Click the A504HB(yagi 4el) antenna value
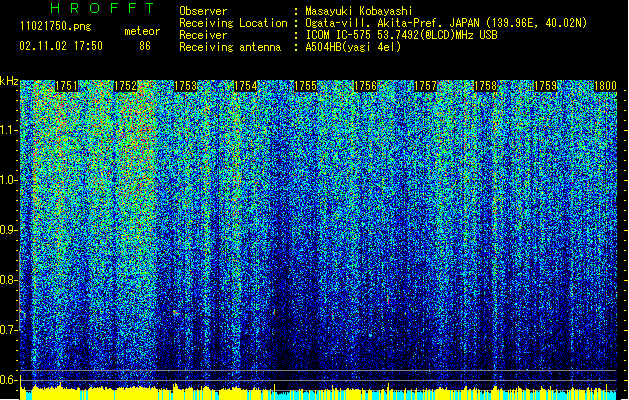Screen dimensions: 629x400 point(353,47)
